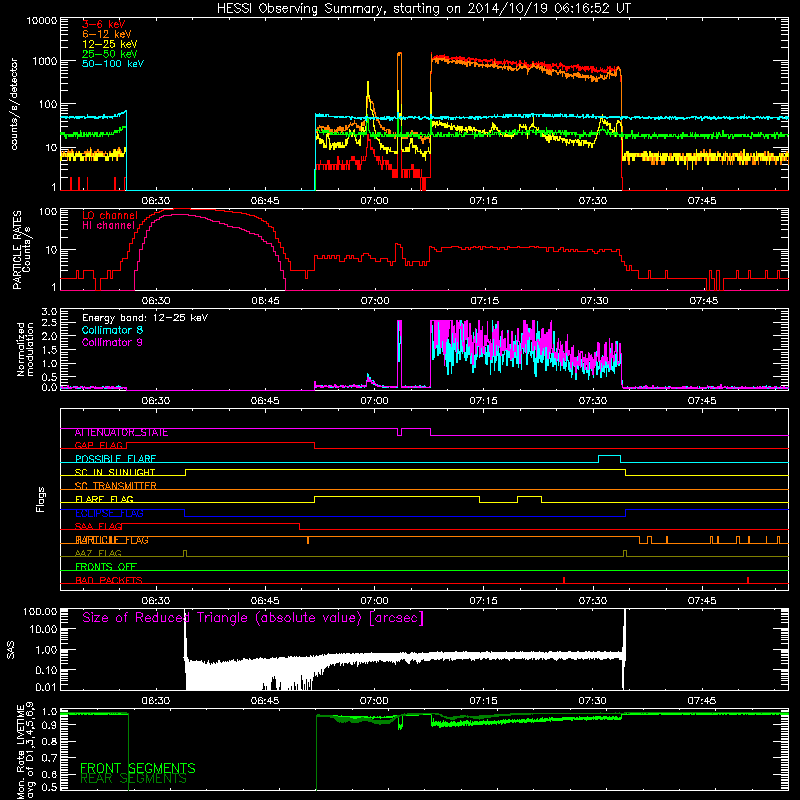Image resolution: width=800 pixels, height=800 pixels.
Task: Click the SAA_FLAG label
Action: (98, 526)
